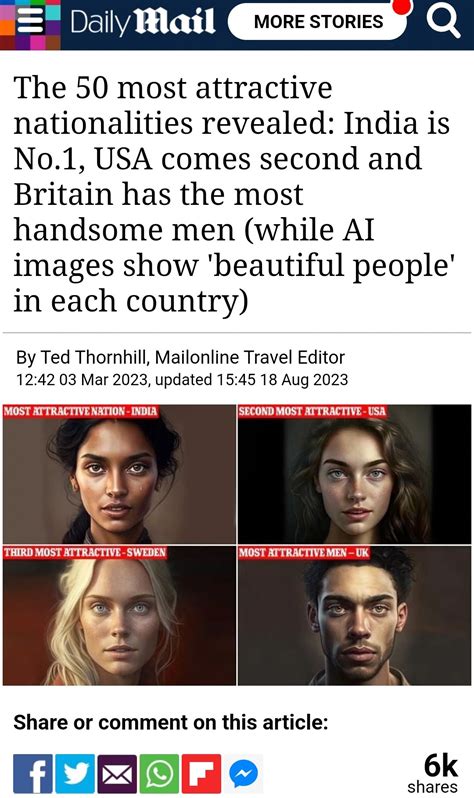This screenshot has width=474, height=798.
Task: Share article on Twitter
Action: pos(75,774)
